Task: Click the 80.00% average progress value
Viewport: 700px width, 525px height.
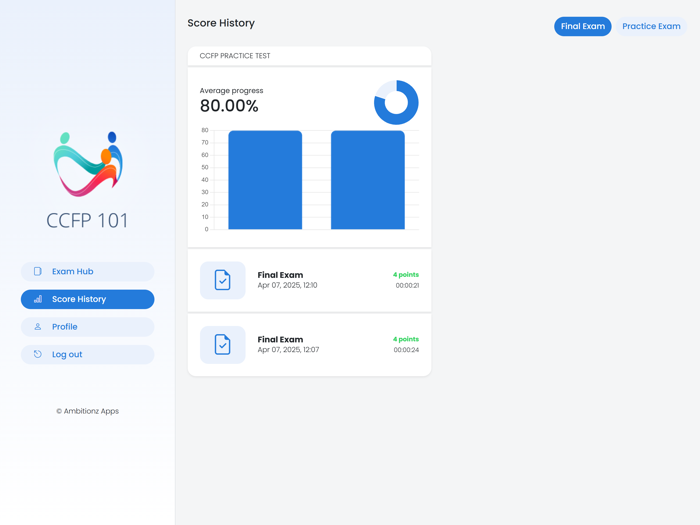Action: 229,106
